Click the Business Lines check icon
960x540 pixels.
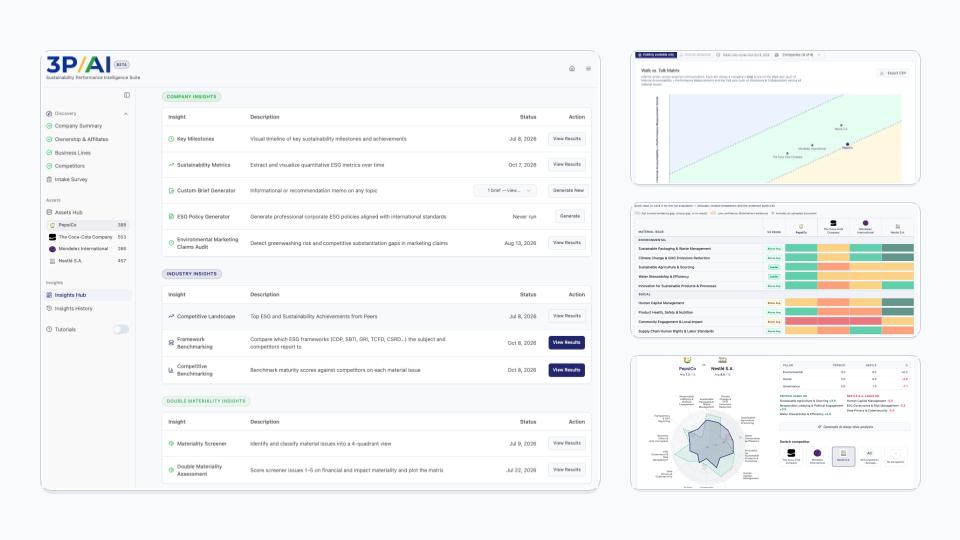coord(49,152)
